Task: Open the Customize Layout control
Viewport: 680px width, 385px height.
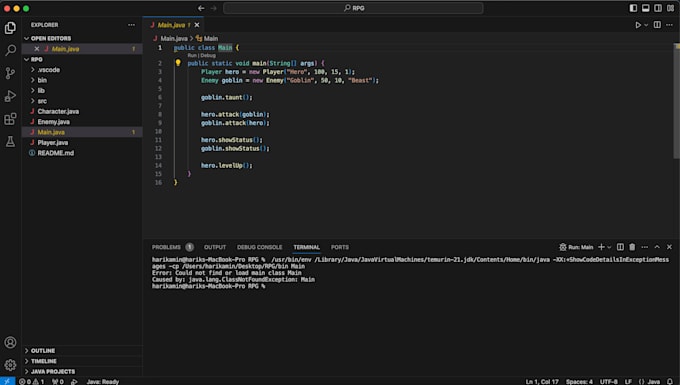Action: point(670,8)
